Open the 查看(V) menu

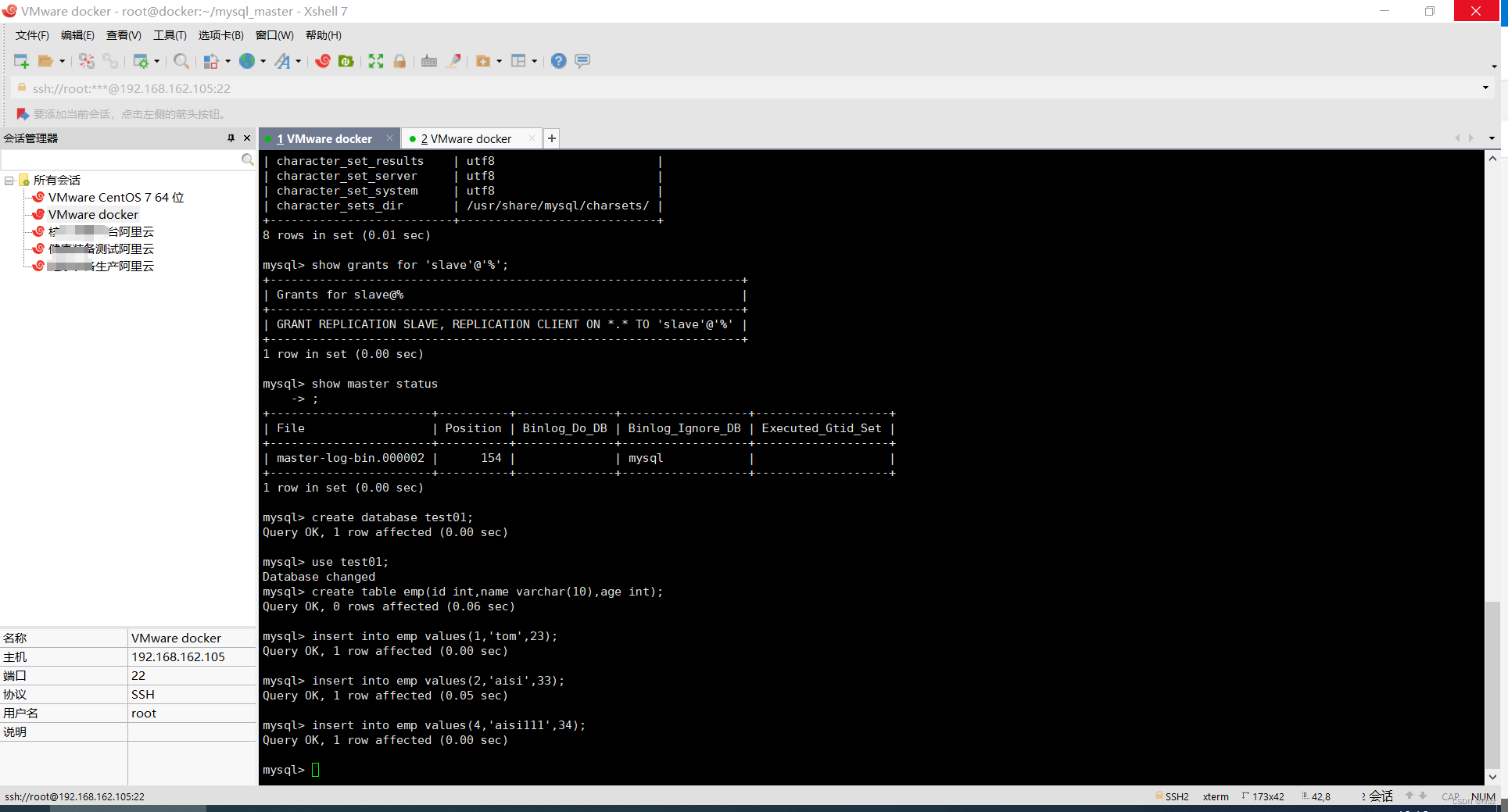(x=124, y=35)
